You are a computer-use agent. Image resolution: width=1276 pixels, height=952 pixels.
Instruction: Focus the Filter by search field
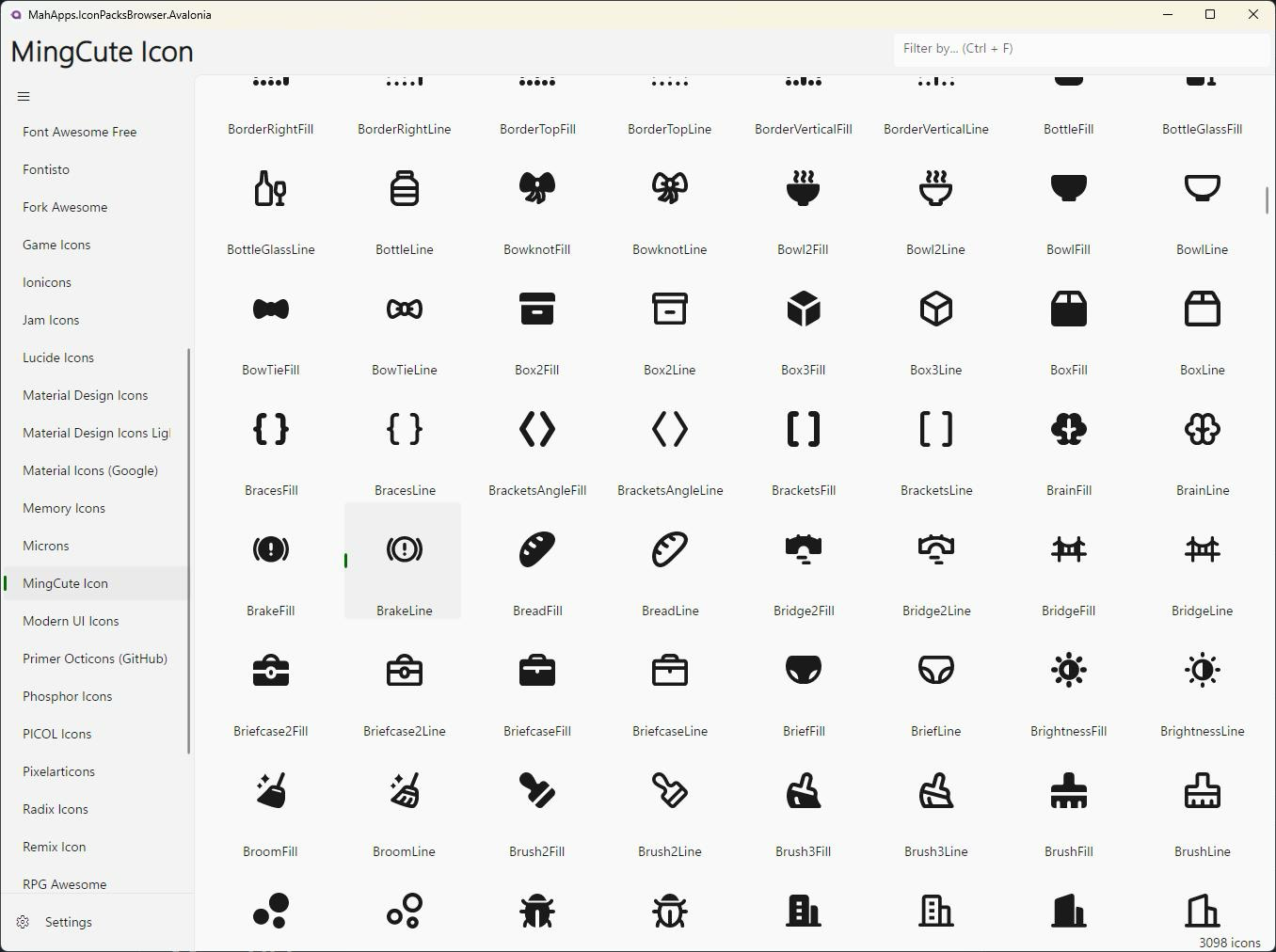1081,48
